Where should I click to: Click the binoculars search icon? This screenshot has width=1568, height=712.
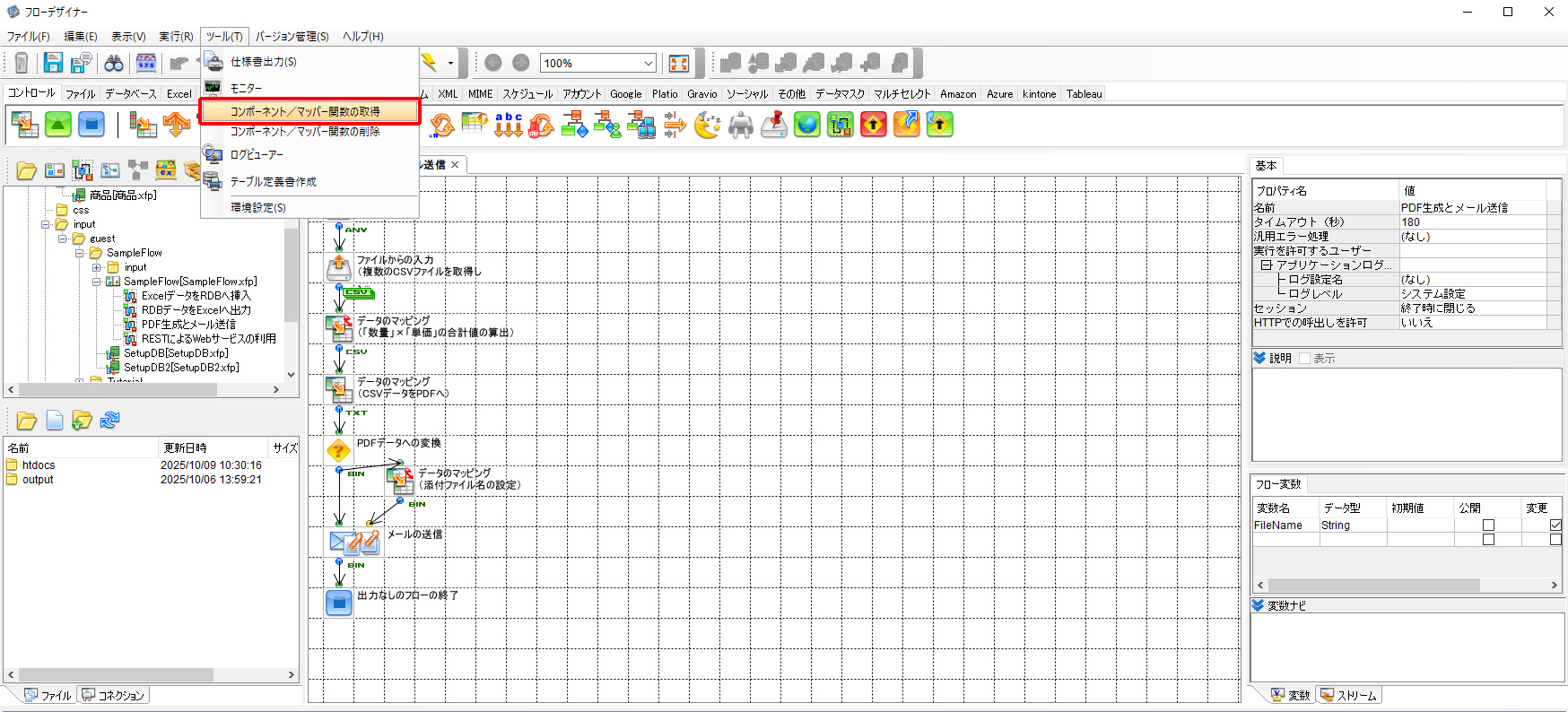114,63
